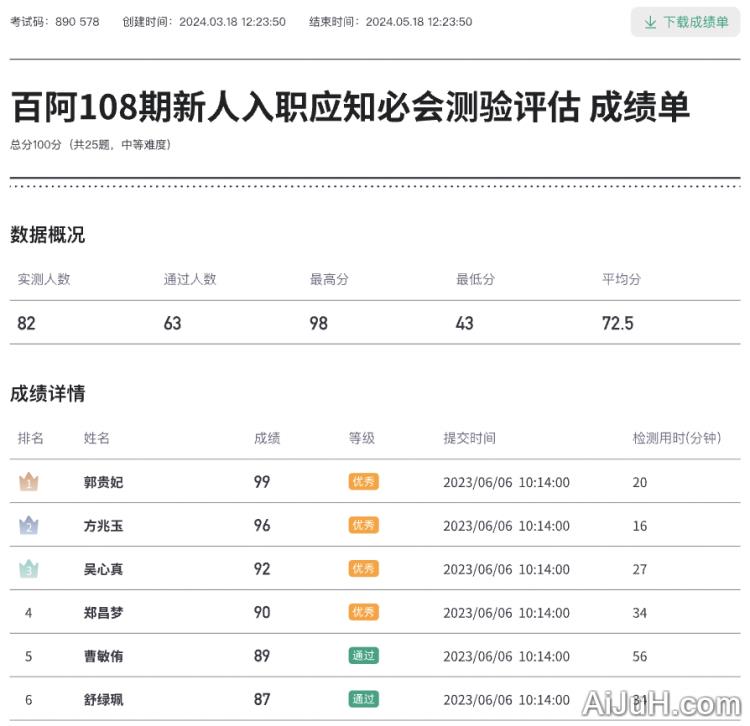Click the 通过人数 value 63

coord(173,323)
